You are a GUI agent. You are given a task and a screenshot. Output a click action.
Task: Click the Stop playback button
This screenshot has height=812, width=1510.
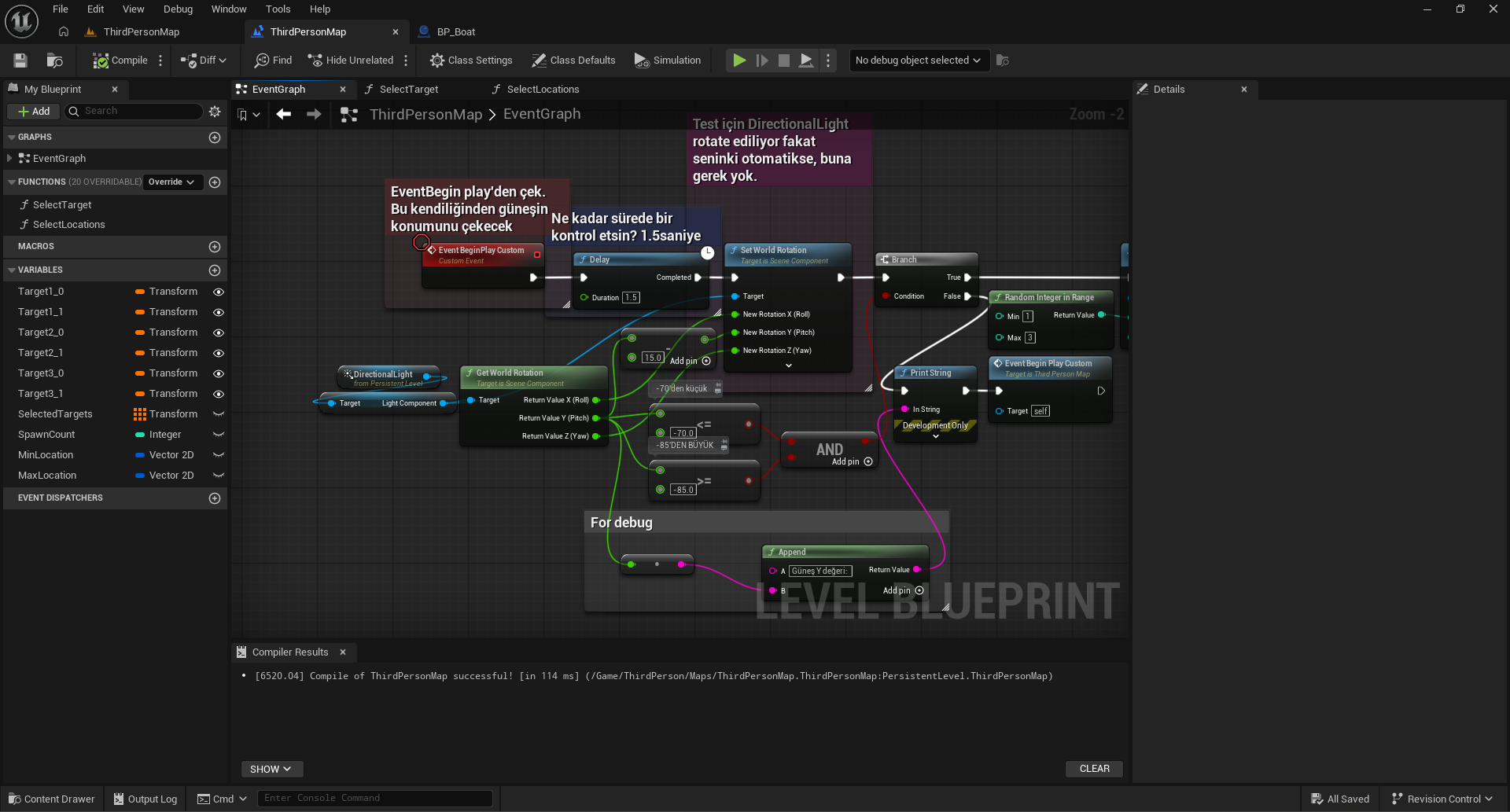pyautogui.click(x=784, y=61)
